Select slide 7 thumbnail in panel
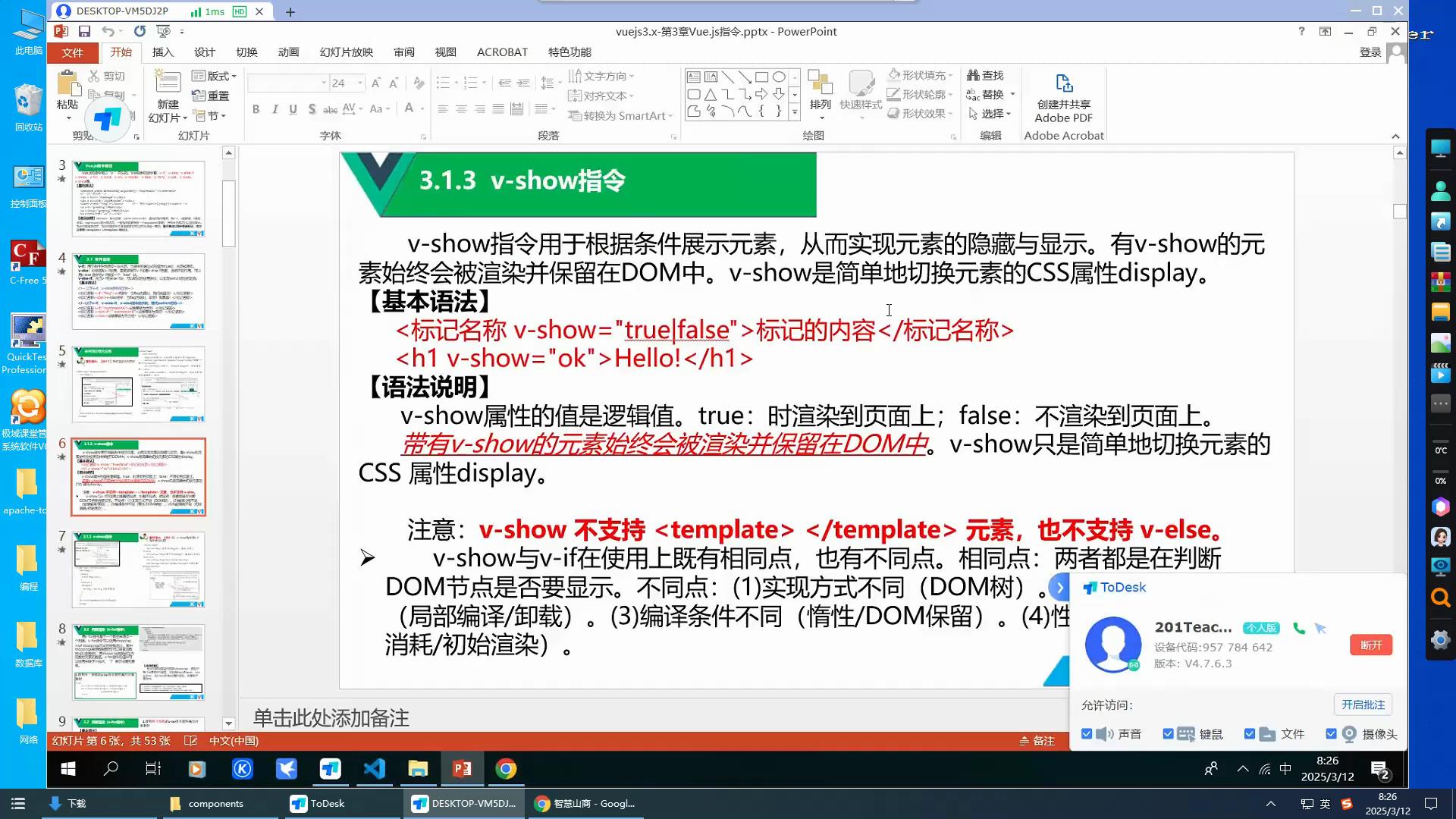This screenshot has width=1456, height=819. [138, 570]
